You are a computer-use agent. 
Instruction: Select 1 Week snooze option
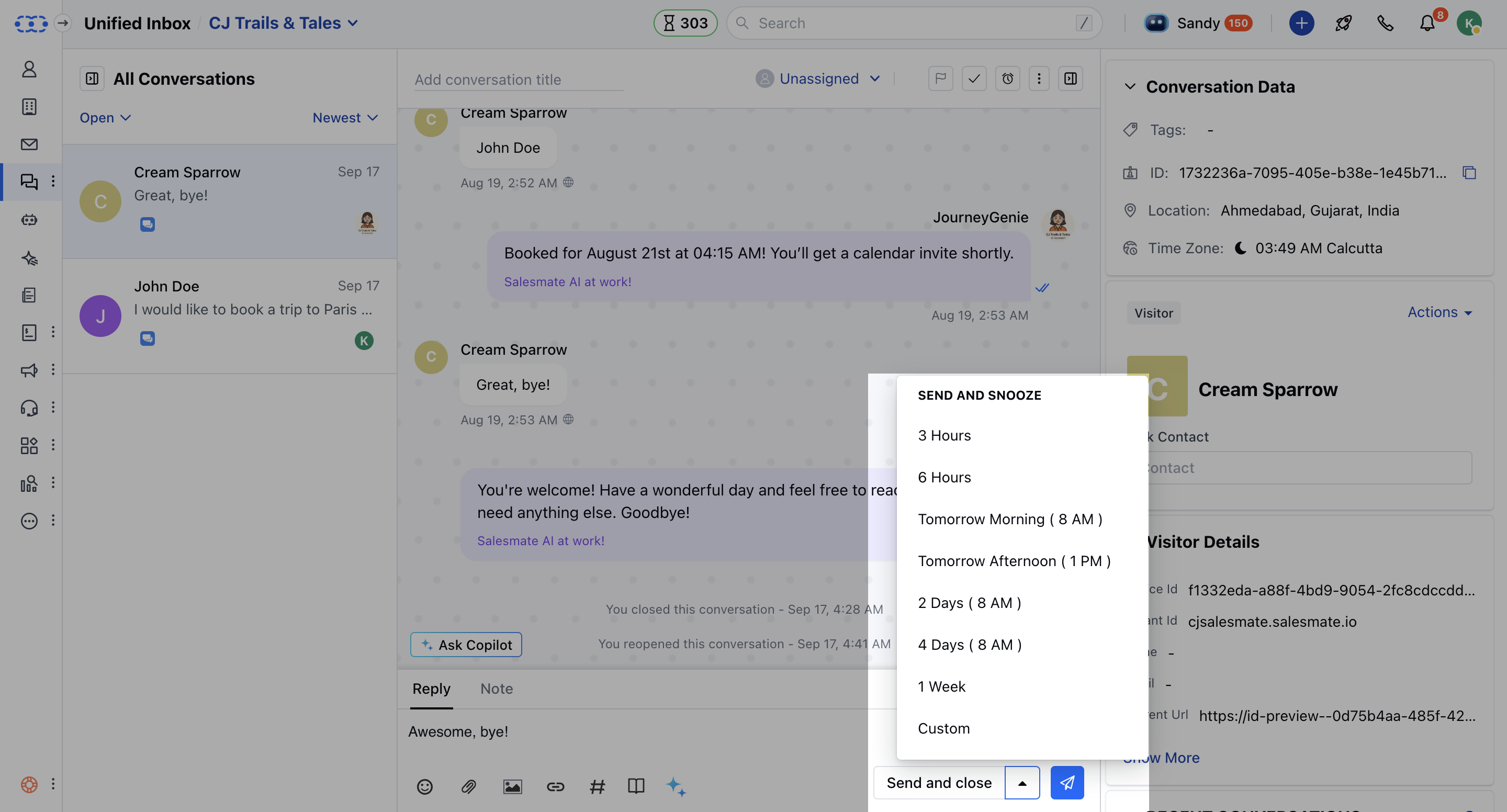(1022, 687)
